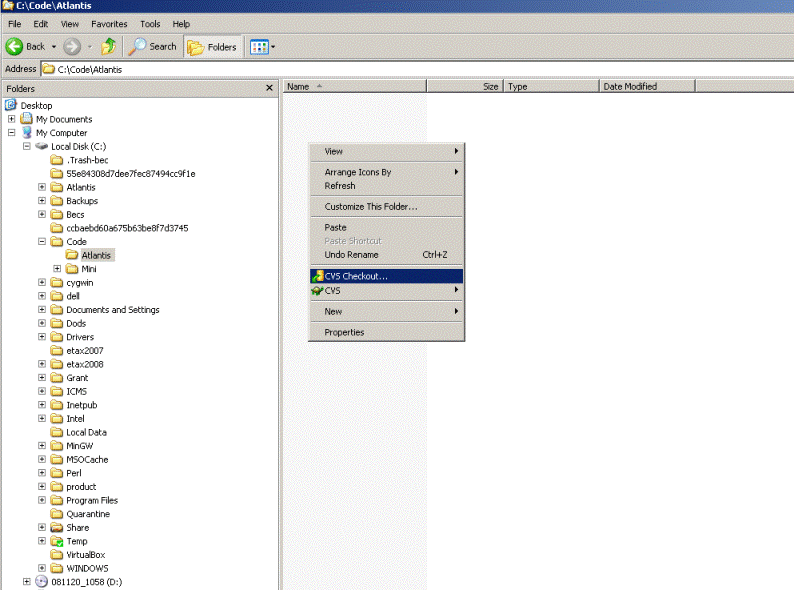Select the Desktop icon in folder tree
Image resolution: width=794 pixels, height=590 pixels.
point(11,105)
